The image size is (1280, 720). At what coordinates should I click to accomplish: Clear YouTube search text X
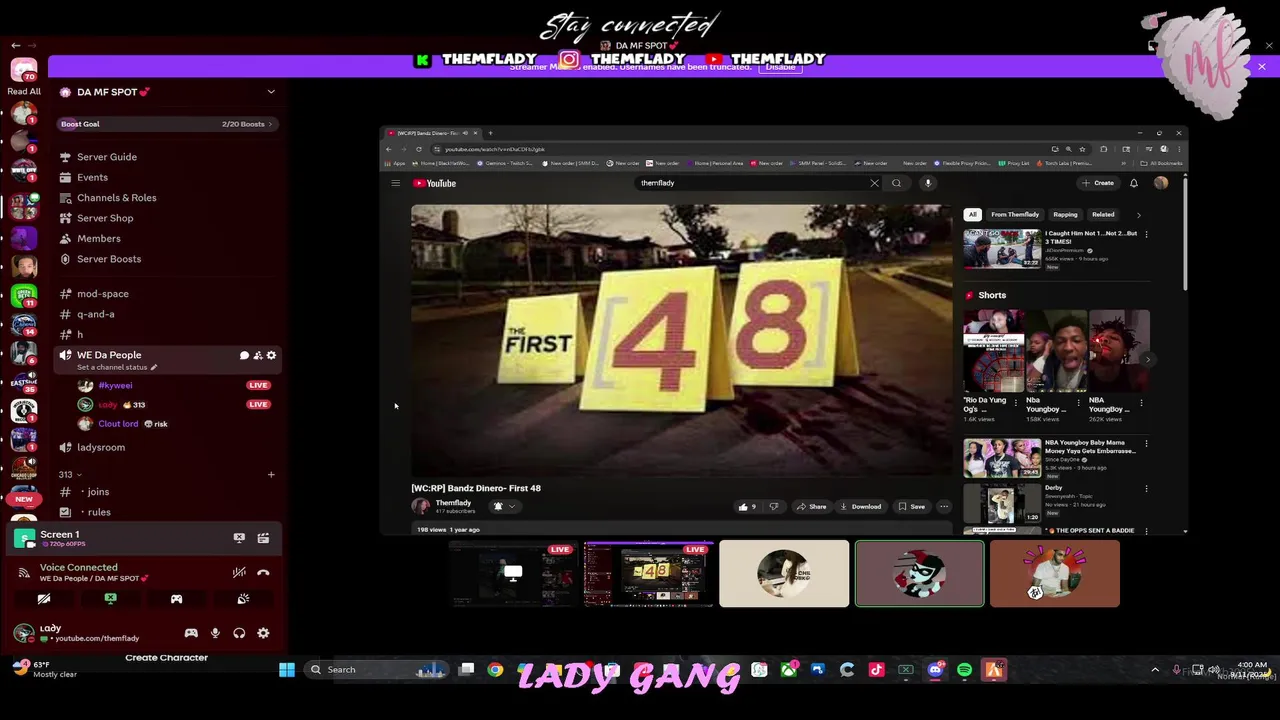tap(874, 183)
